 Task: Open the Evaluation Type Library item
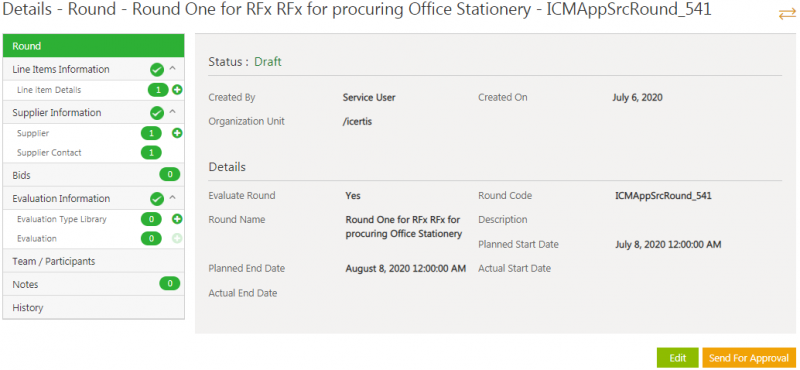pyautogui.click(x=62, y=219)
